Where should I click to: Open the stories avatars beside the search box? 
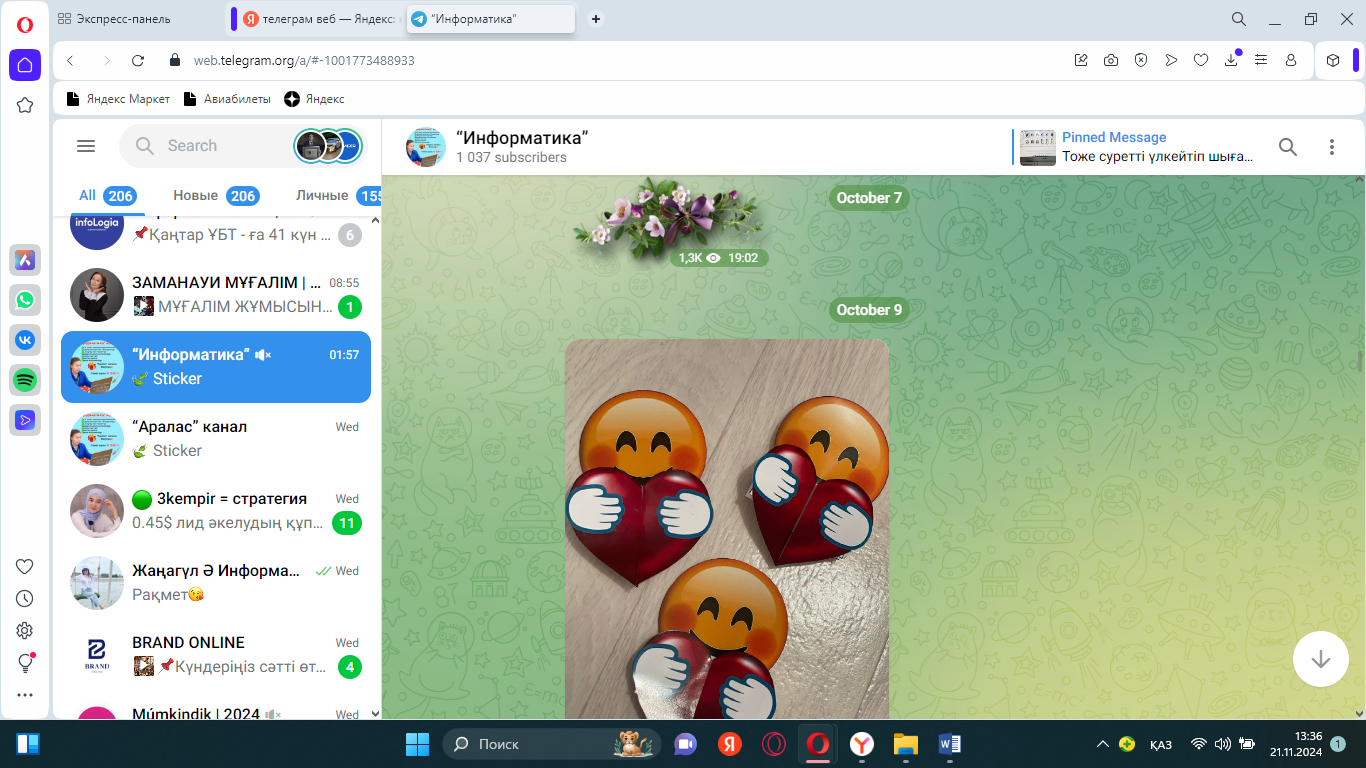pos(328,146)
